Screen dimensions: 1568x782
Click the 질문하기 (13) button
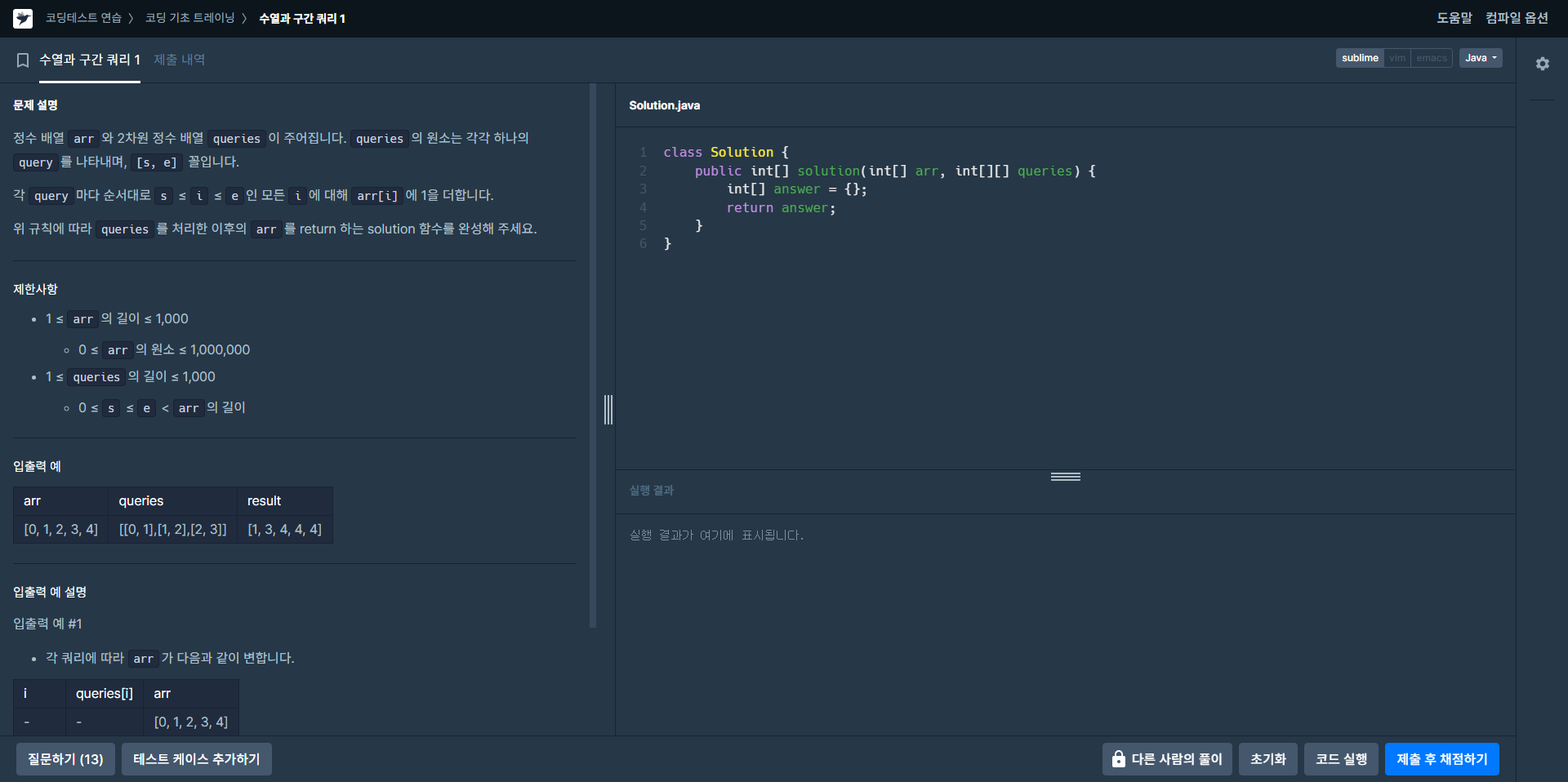(x=65, y=759)
